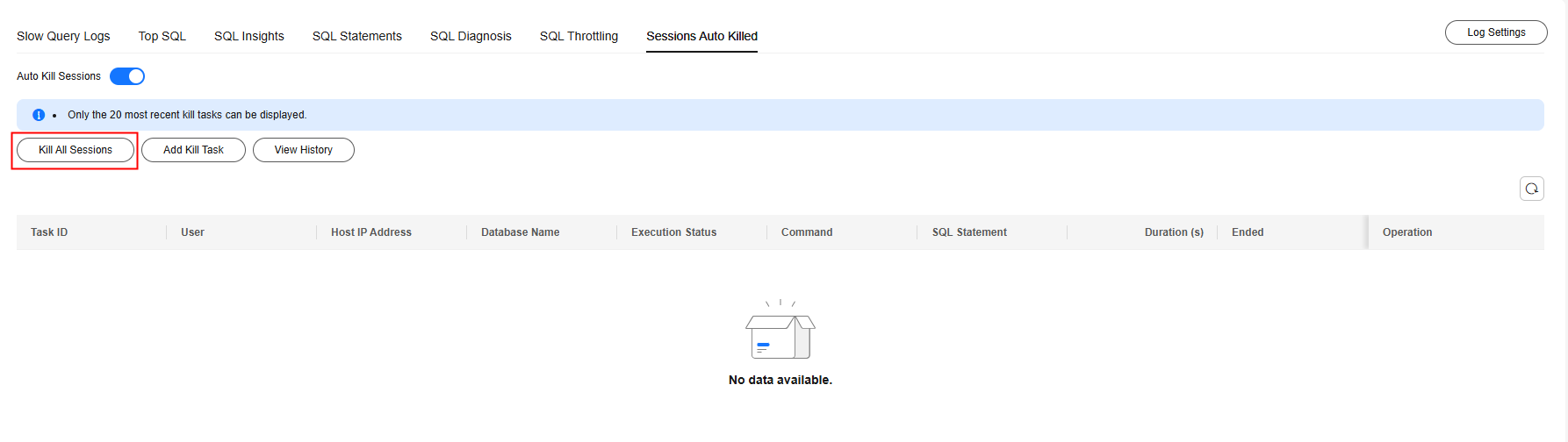Open Log Settings
Image resolution: width=1568 pixels, height=442 pixels.
pos(1496,32)
